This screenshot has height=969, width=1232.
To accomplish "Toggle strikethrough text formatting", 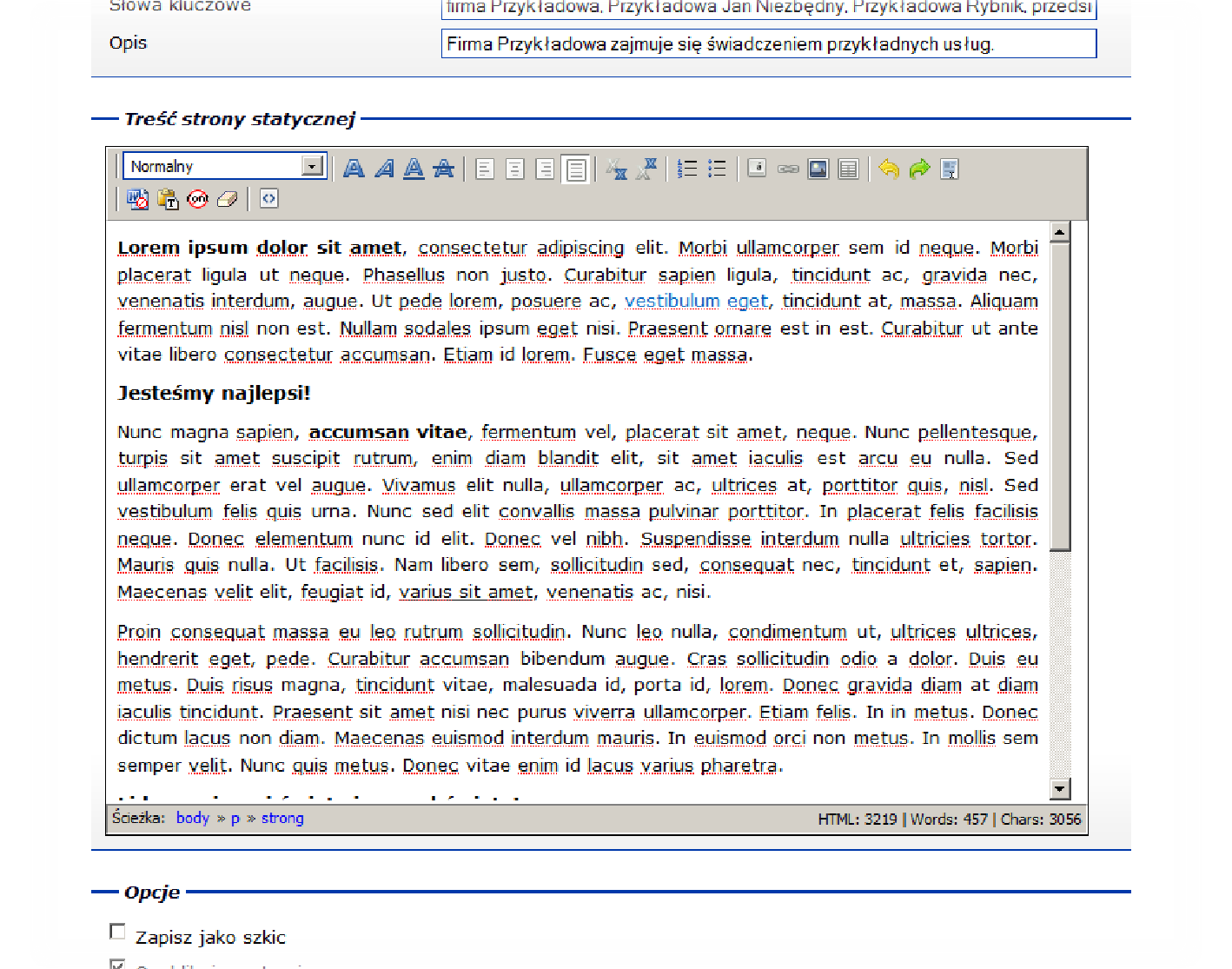I will click(x=444, y=169).
